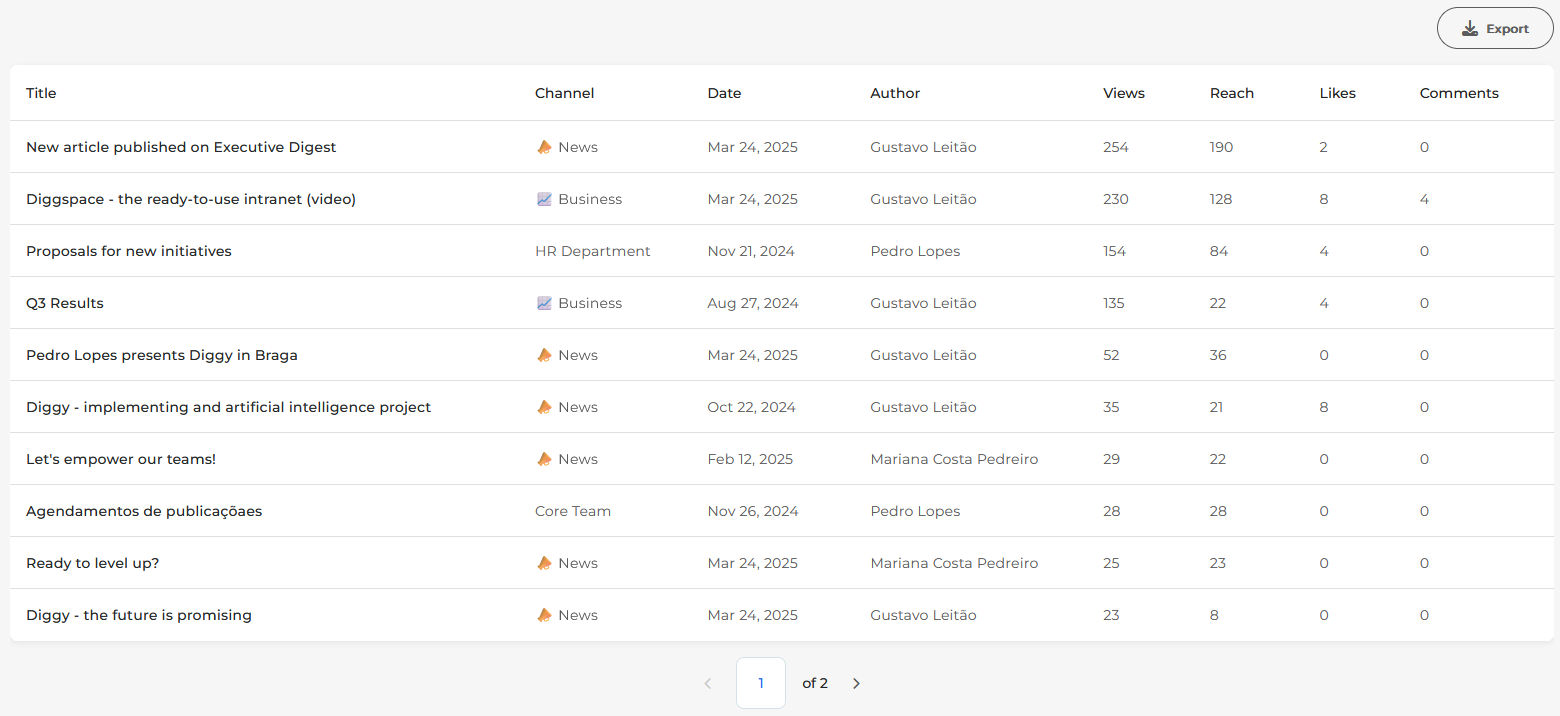Image resolution: width=1560 pixels, height=716 pixels.
Task: Click views value 154
Action: pyautogui.click(x=1115, y=251)
